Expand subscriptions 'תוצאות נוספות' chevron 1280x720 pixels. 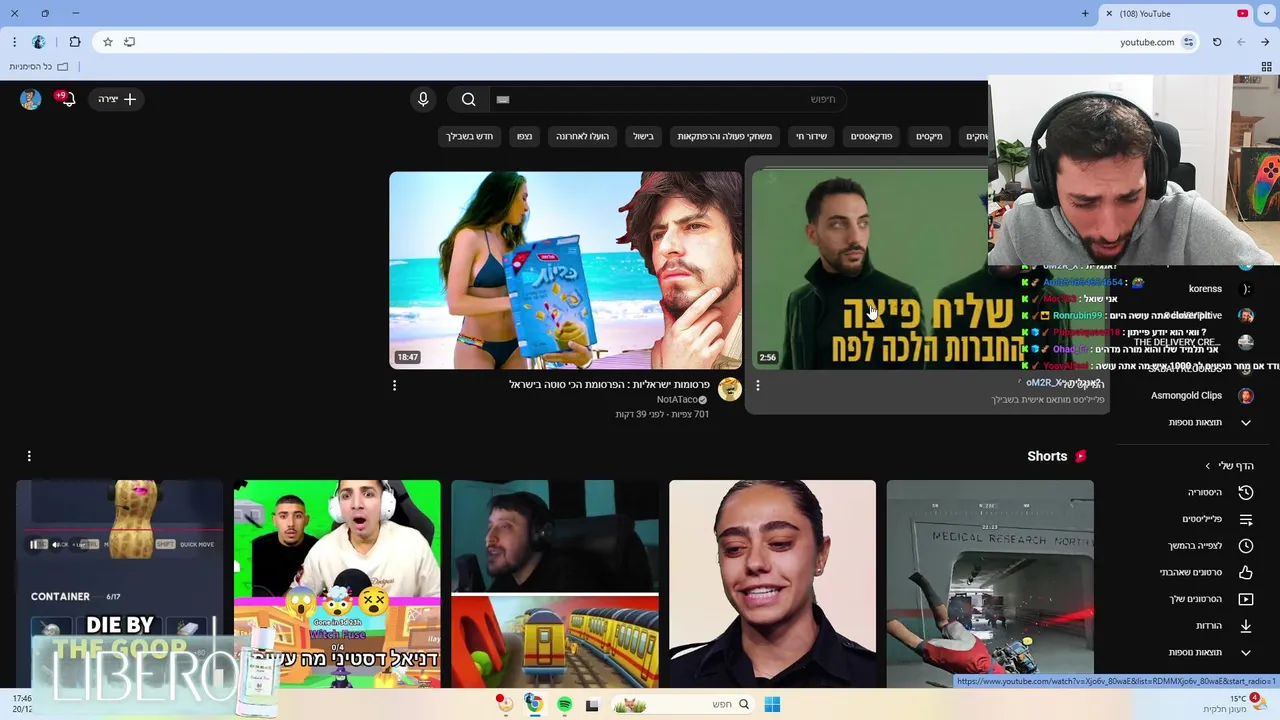click(x=1246, y=422)
